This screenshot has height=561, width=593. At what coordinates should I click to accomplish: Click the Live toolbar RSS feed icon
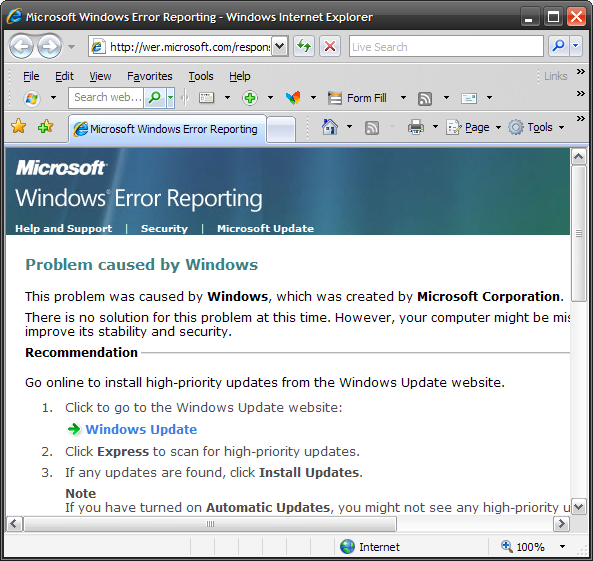pos(425,98)
